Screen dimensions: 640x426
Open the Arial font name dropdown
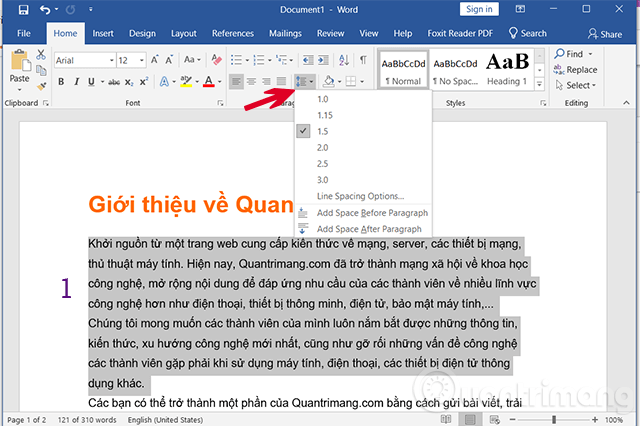click(x=111, y=60)
